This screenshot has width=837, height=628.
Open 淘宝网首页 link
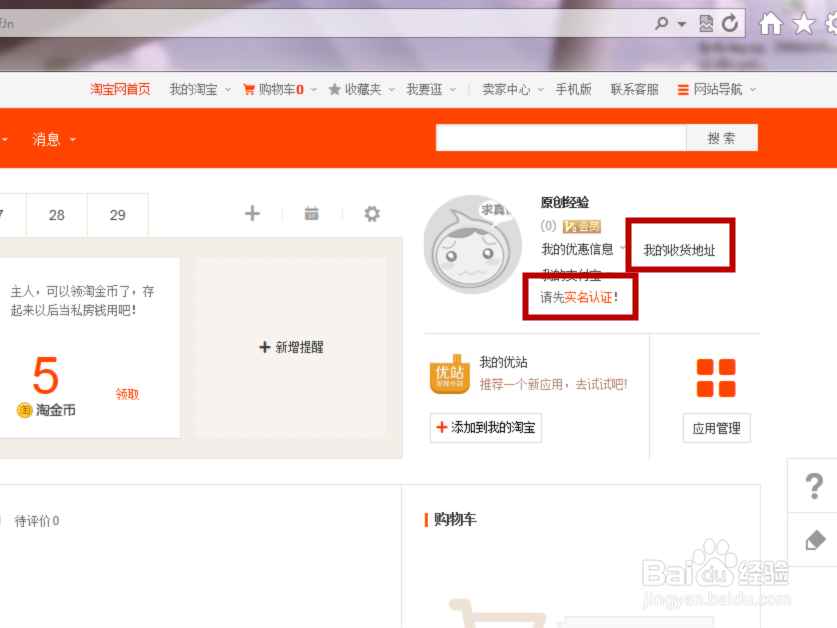pyautogui.click(x=120, y=89)
